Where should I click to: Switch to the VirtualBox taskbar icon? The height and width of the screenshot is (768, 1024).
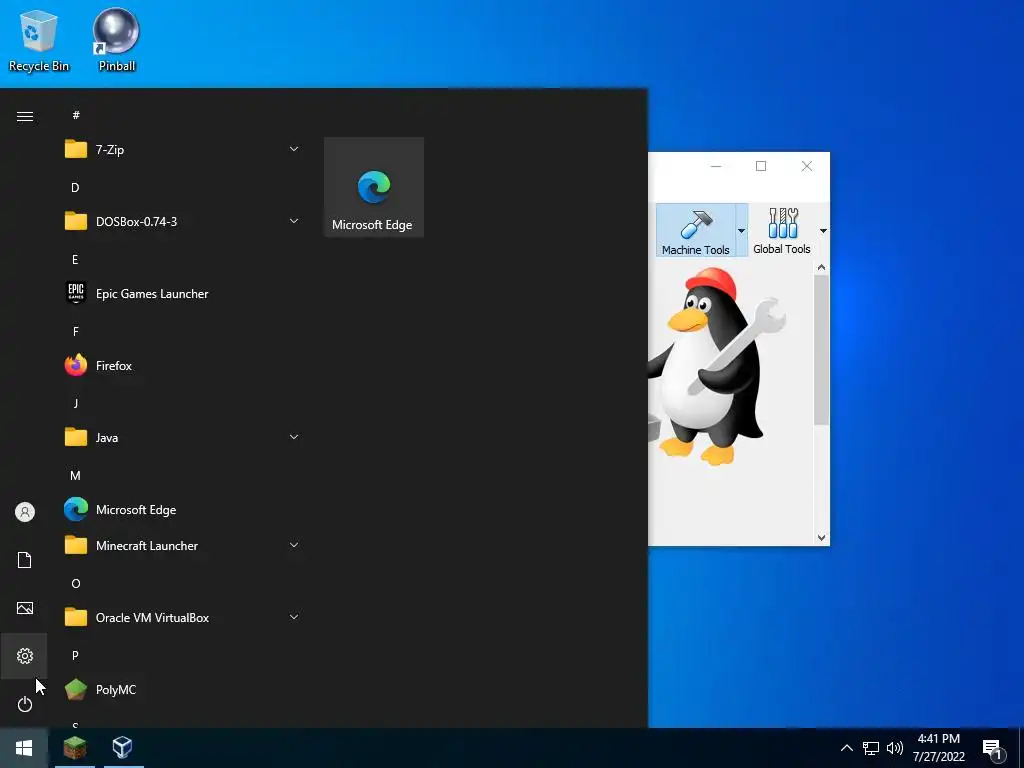click(x=123, y=748)
